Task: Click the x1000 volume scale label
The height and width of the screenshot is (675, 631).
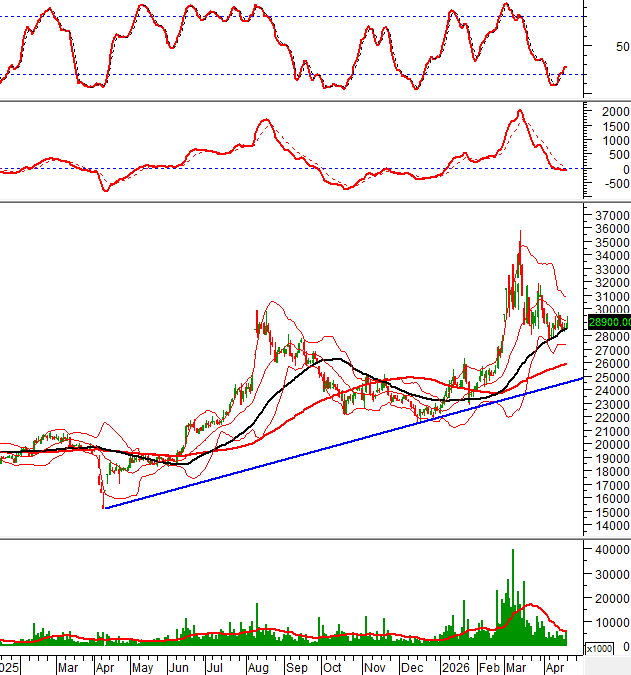Action: 598,649
